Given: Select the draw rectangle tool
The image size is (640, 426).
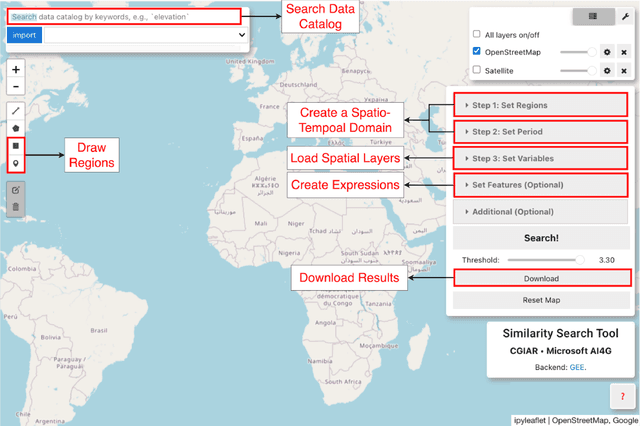Looking at the screenshot, I should (16, 146).
